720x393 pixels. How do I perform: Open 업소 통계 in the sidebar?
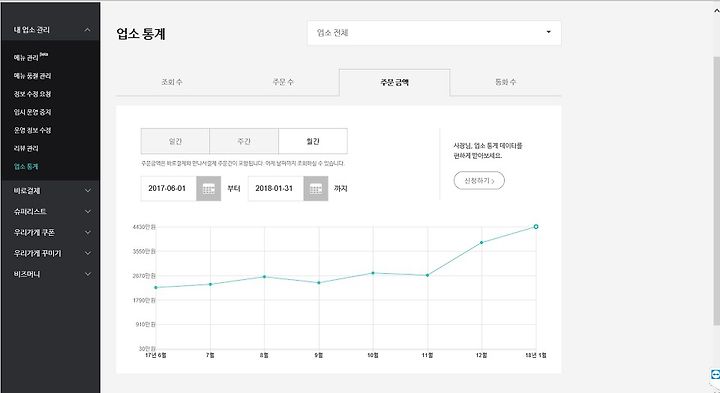(x=26, y=167)
